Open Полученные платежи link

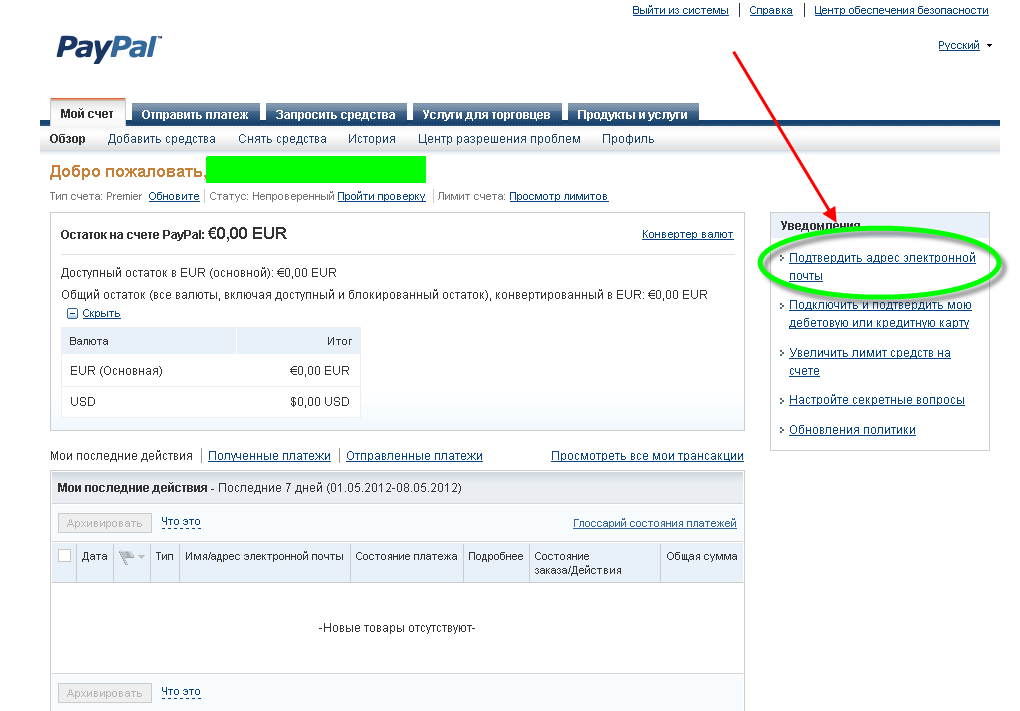269,456
